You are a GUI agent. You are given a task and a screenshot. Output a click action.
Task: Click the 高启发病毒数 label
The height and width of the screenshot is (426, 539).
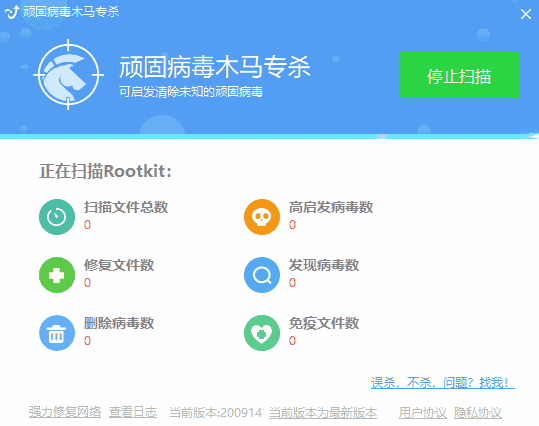[x=331, y=207]
